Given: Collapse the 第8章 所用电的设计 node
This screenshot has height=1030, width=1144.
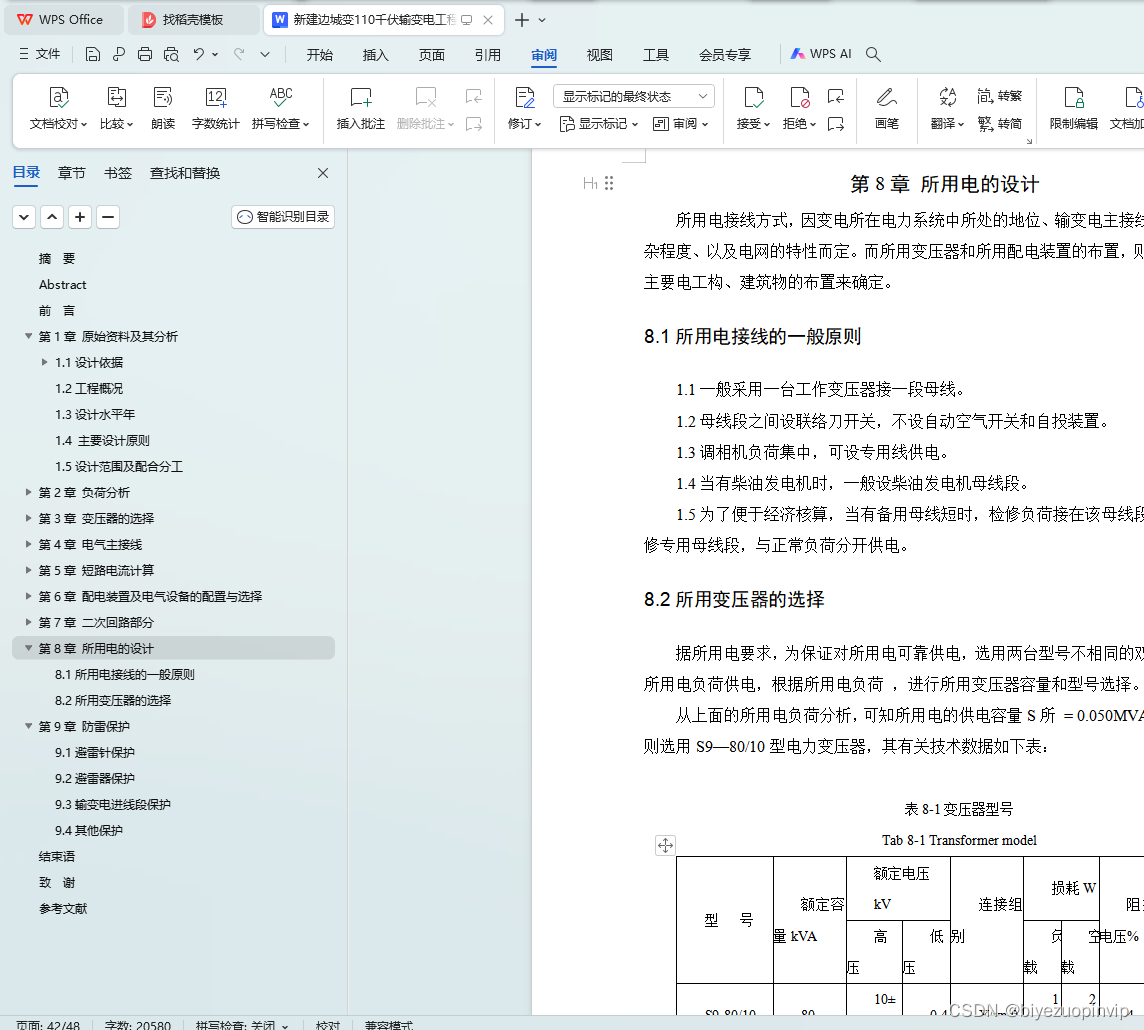Looking at the screenshot, I should coord(28,648).
